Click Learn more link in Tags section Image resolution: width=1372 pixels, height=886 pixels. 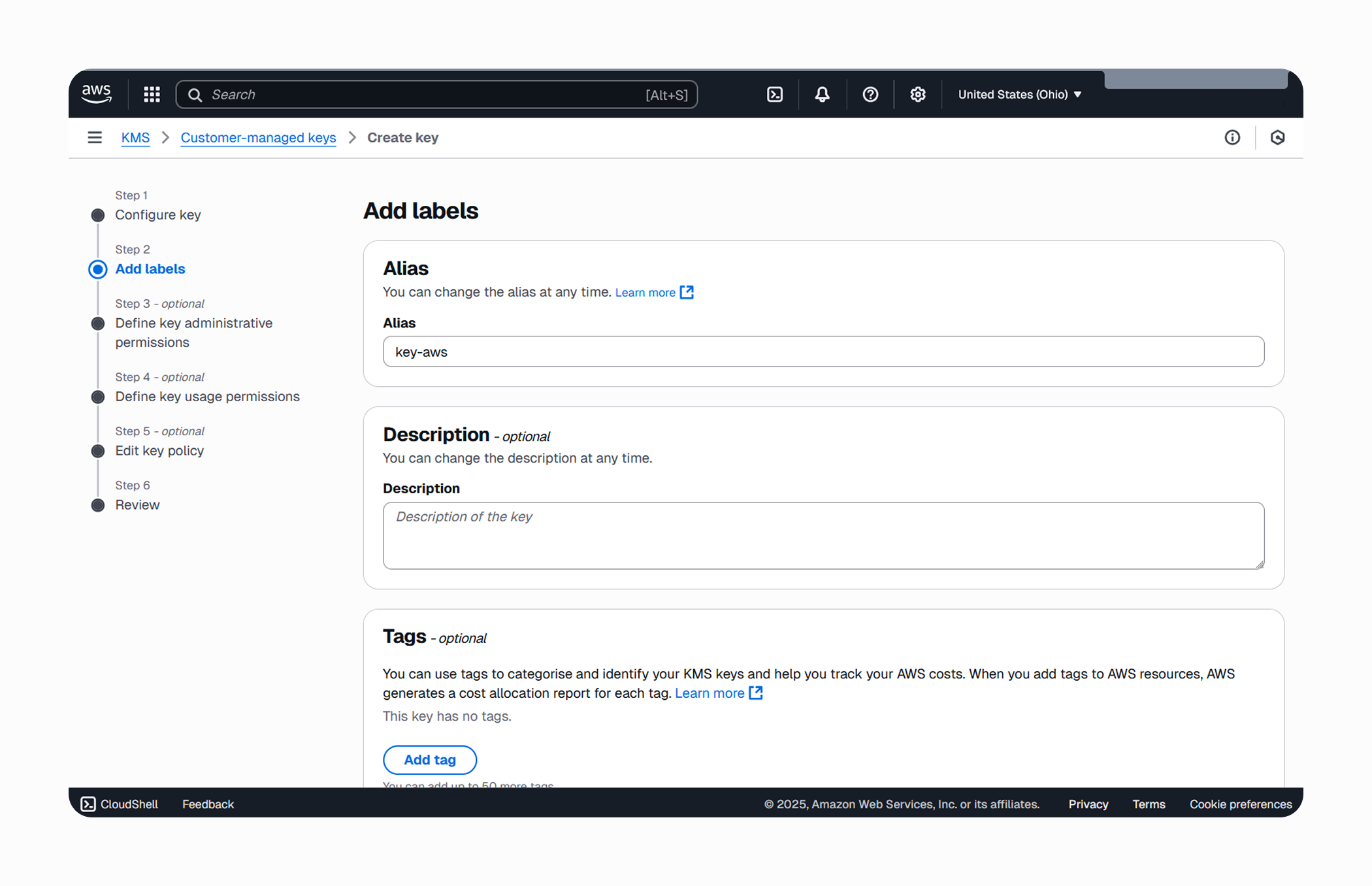(x=710, y=693)
